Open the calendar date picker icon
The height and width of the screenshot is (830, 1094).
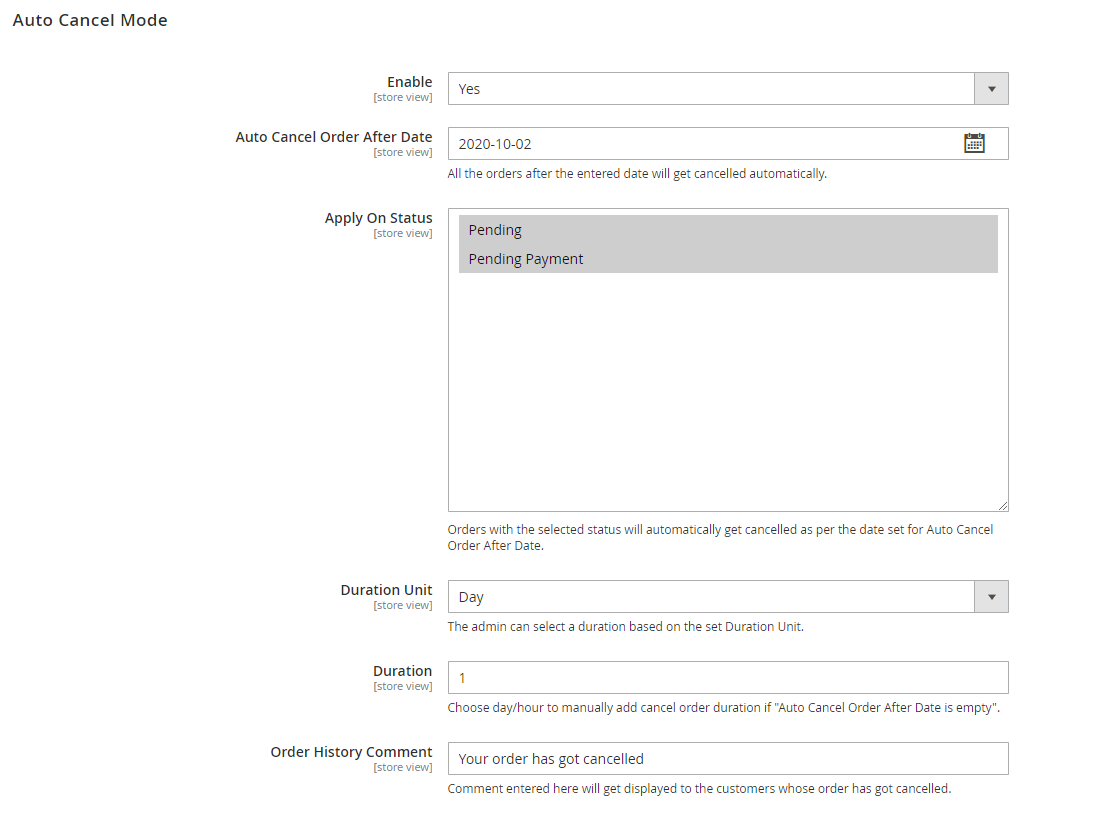pyautogui.click(x=974, y=143)
